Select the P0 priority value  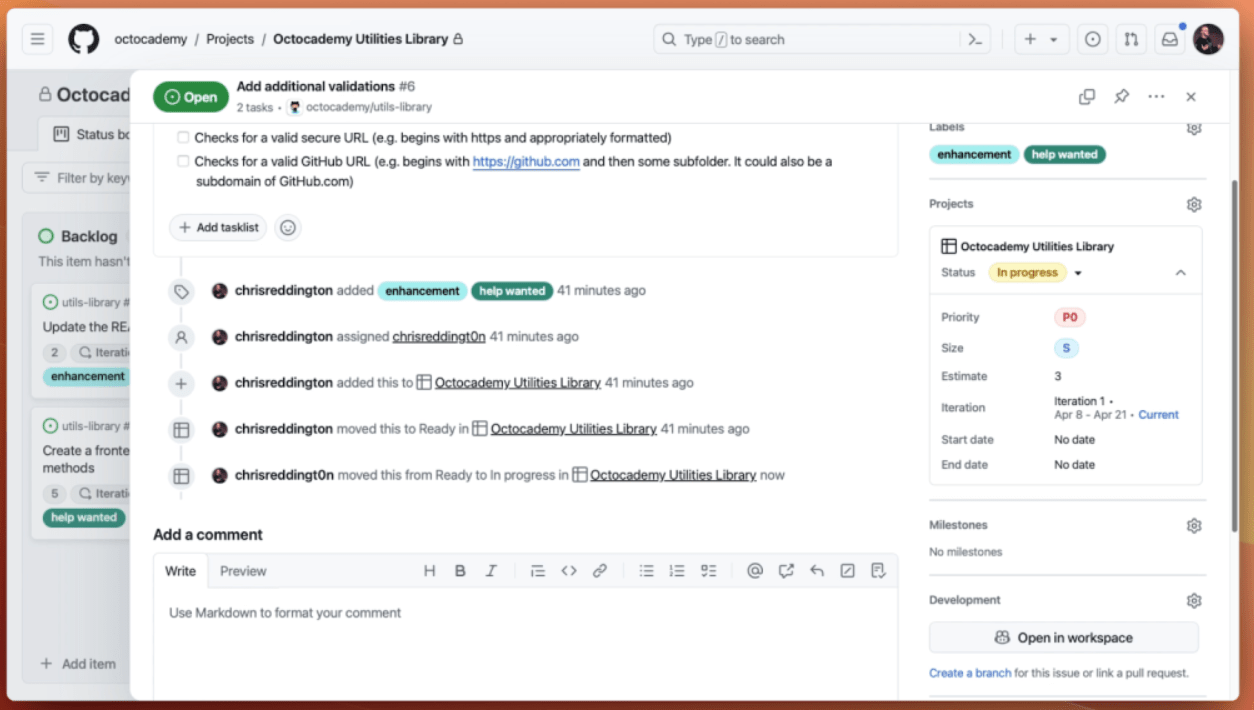[1069, 317]
